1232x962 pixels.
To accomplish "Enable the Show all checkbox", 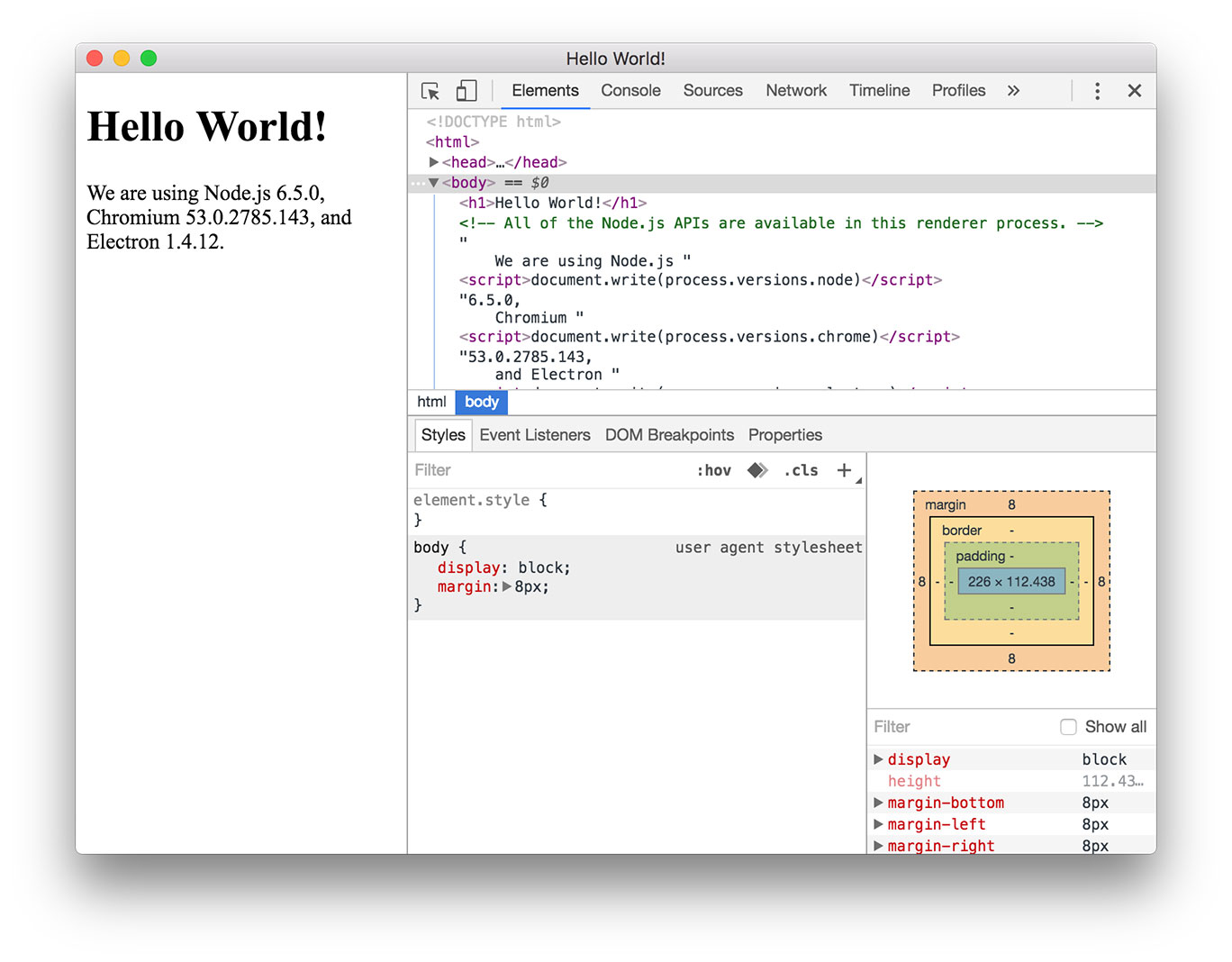I will (x=1068, y=727).
